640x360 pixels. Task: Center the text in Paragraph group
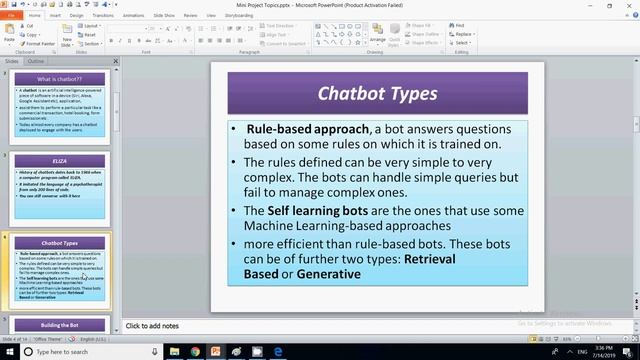210,41
